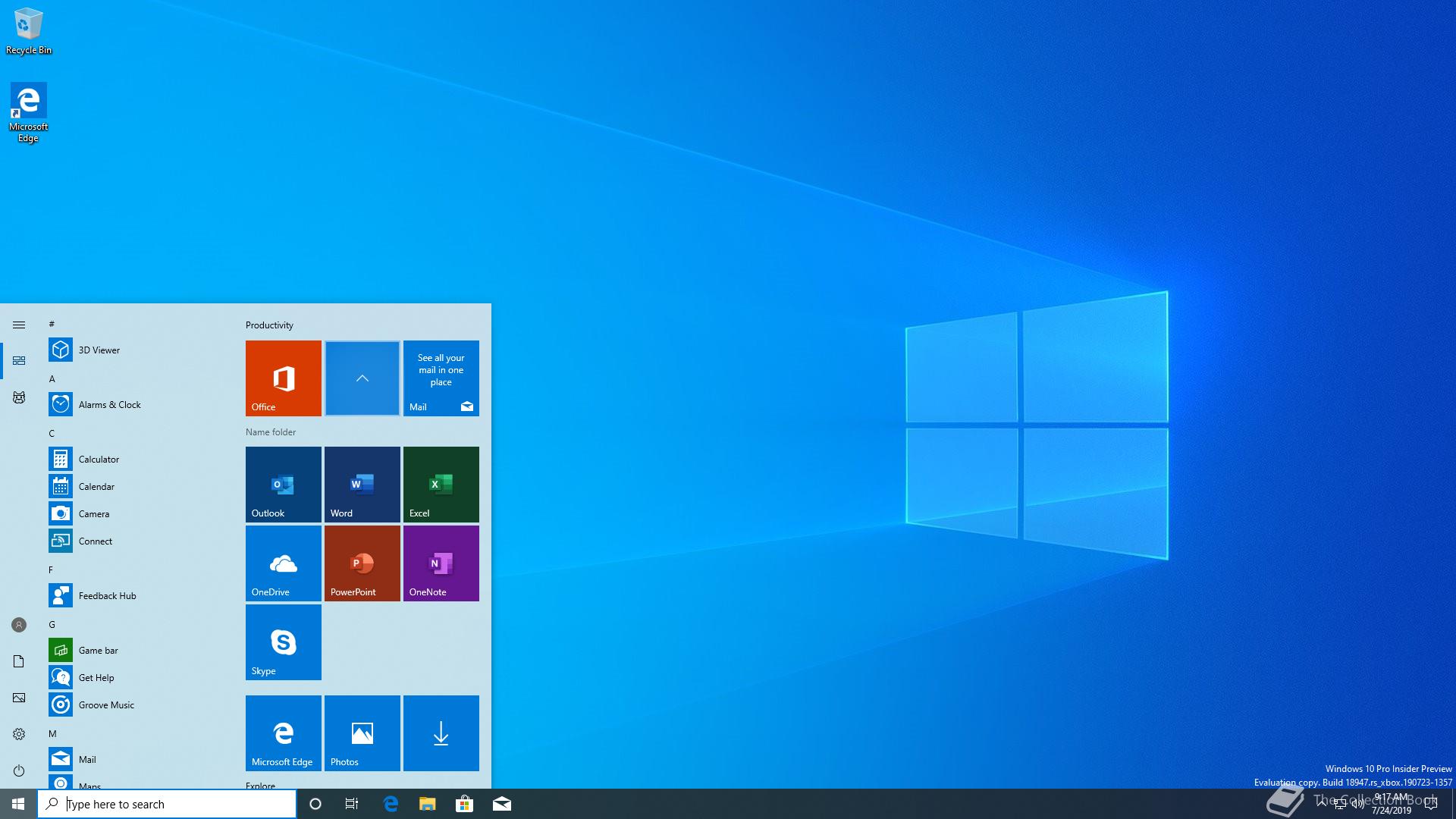Open File Explorer from the taskbar
This screenshot has height=819, width=1456.
428,804
